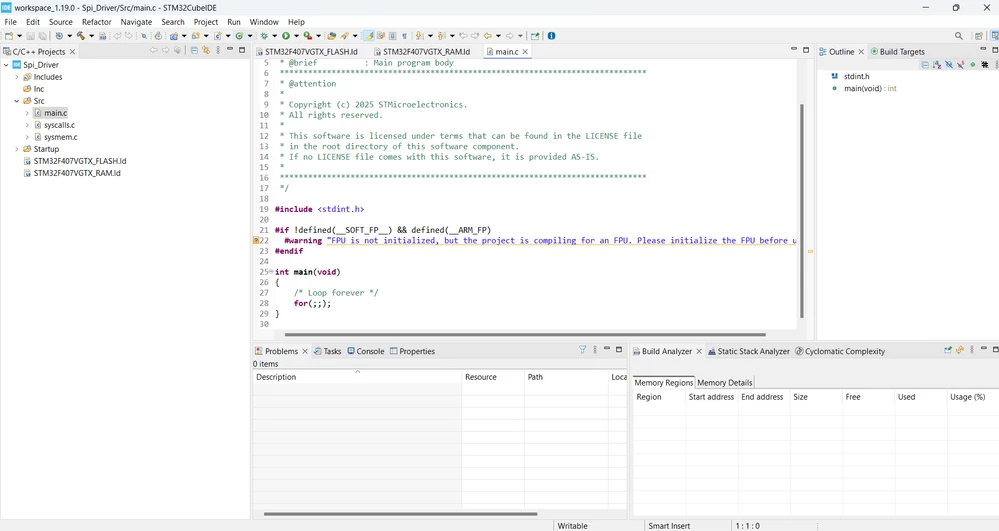Open the Static Stack Analyzer tab

pos(749,351)
